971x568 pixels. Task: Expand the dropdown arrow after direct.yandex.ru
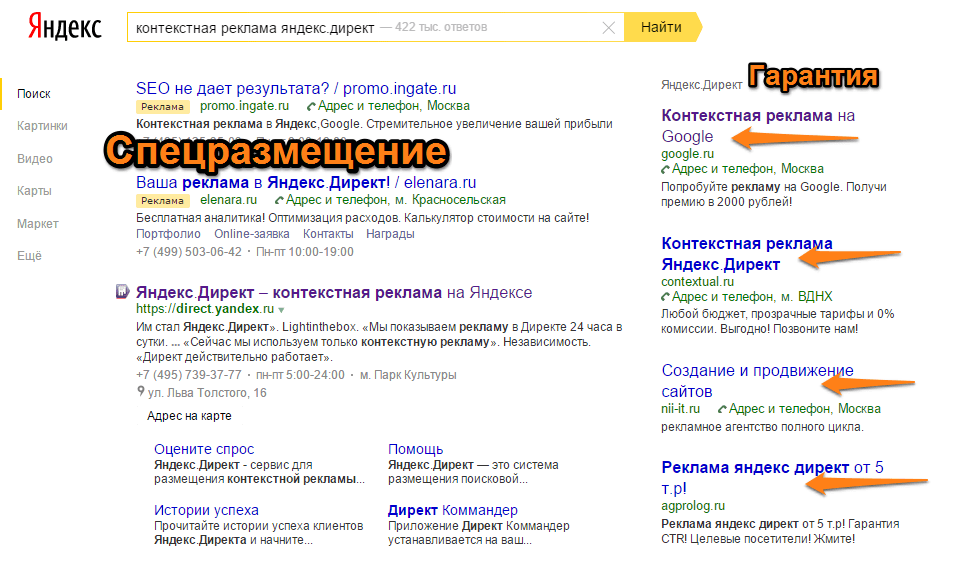281,310
